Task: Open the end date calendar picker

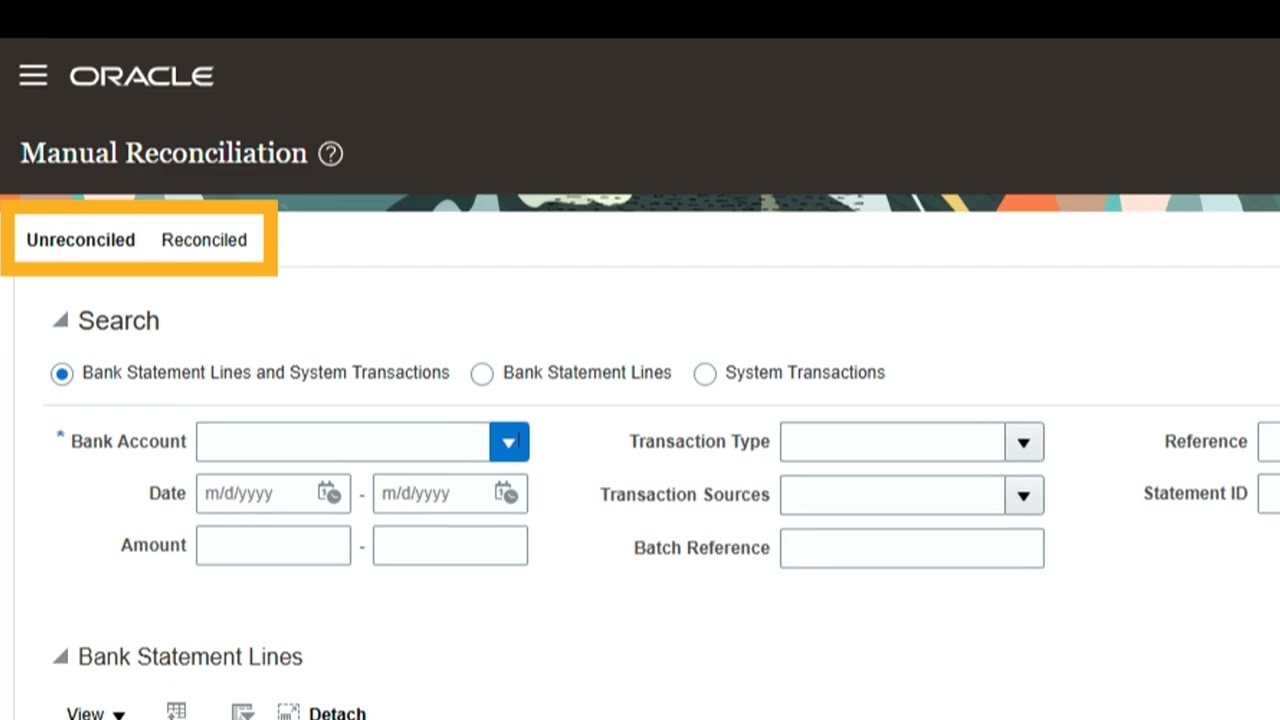Action: tap(506, 493)
